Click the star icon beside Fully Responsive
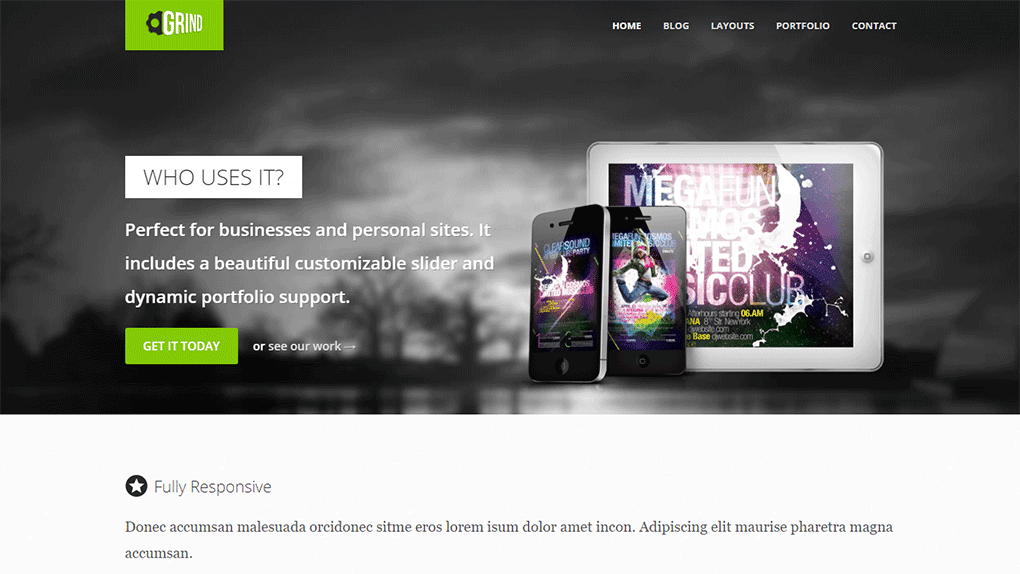1020x574 pixels. (136, 486)
